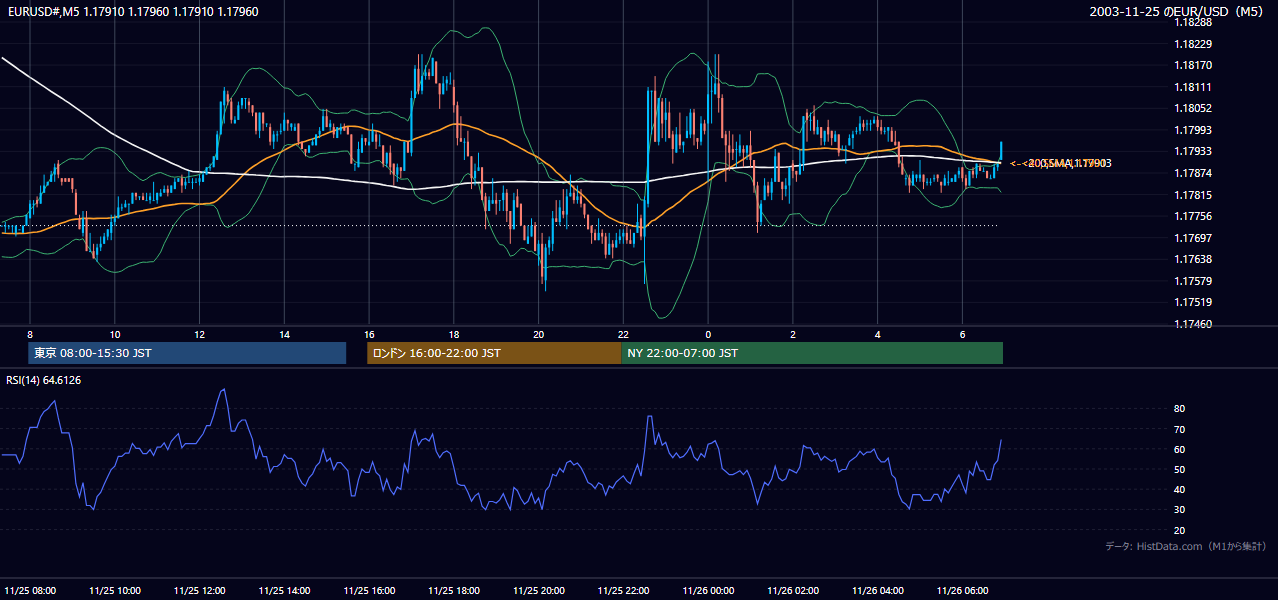The height and width of the screenshot is (600, 1278).
Task: Click price axis label 1.18288
Action: click(1192, 22)
